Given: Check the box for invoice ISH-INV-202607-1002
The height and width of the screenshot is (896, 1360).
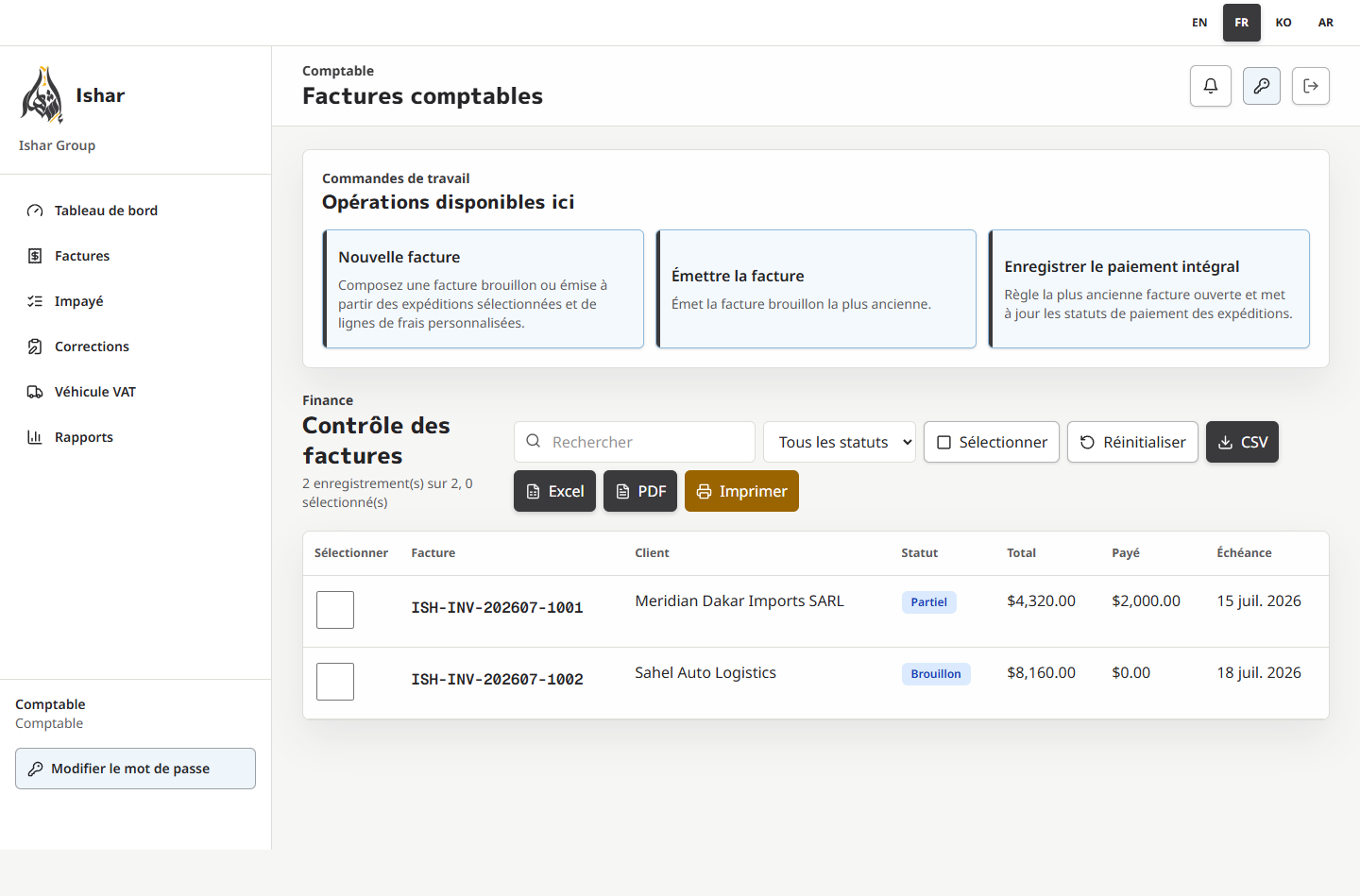Looking at the screenshot, I should [x=335, y=682].
